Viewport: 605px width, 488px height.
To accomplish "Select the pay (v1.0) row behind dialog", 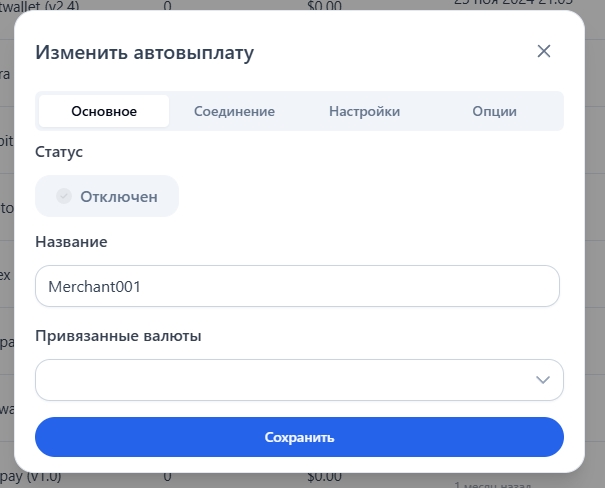I will click(x=30, y=478).
